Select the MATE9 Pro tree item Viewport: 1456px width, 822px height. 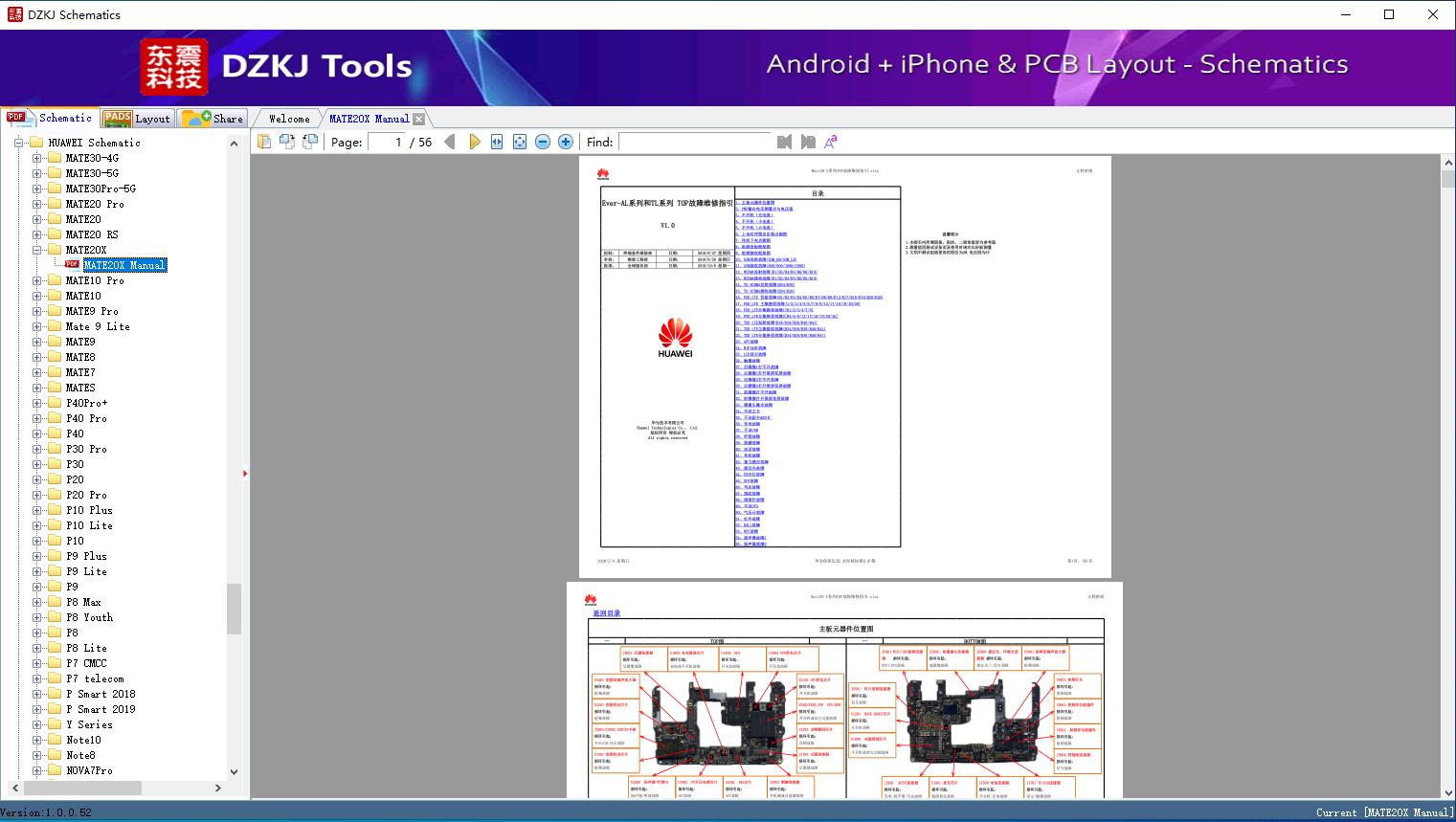92,311
